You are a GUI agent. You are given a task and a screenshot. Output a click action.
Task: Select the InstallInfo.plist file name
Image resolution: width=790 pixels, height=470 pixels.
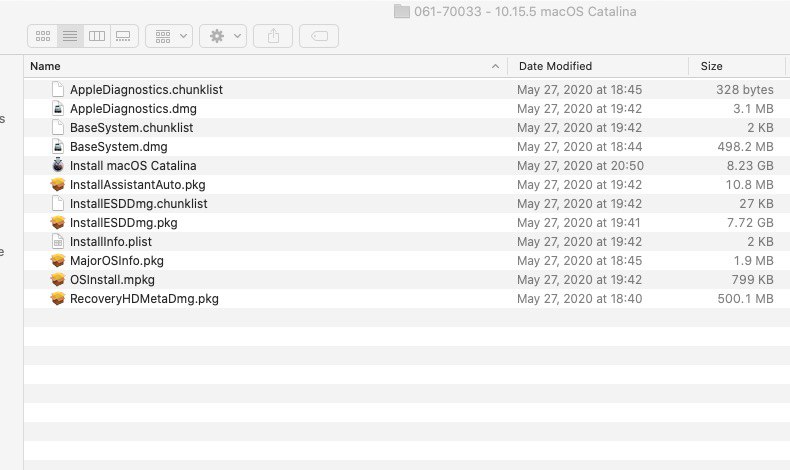(x=111, y=242)
